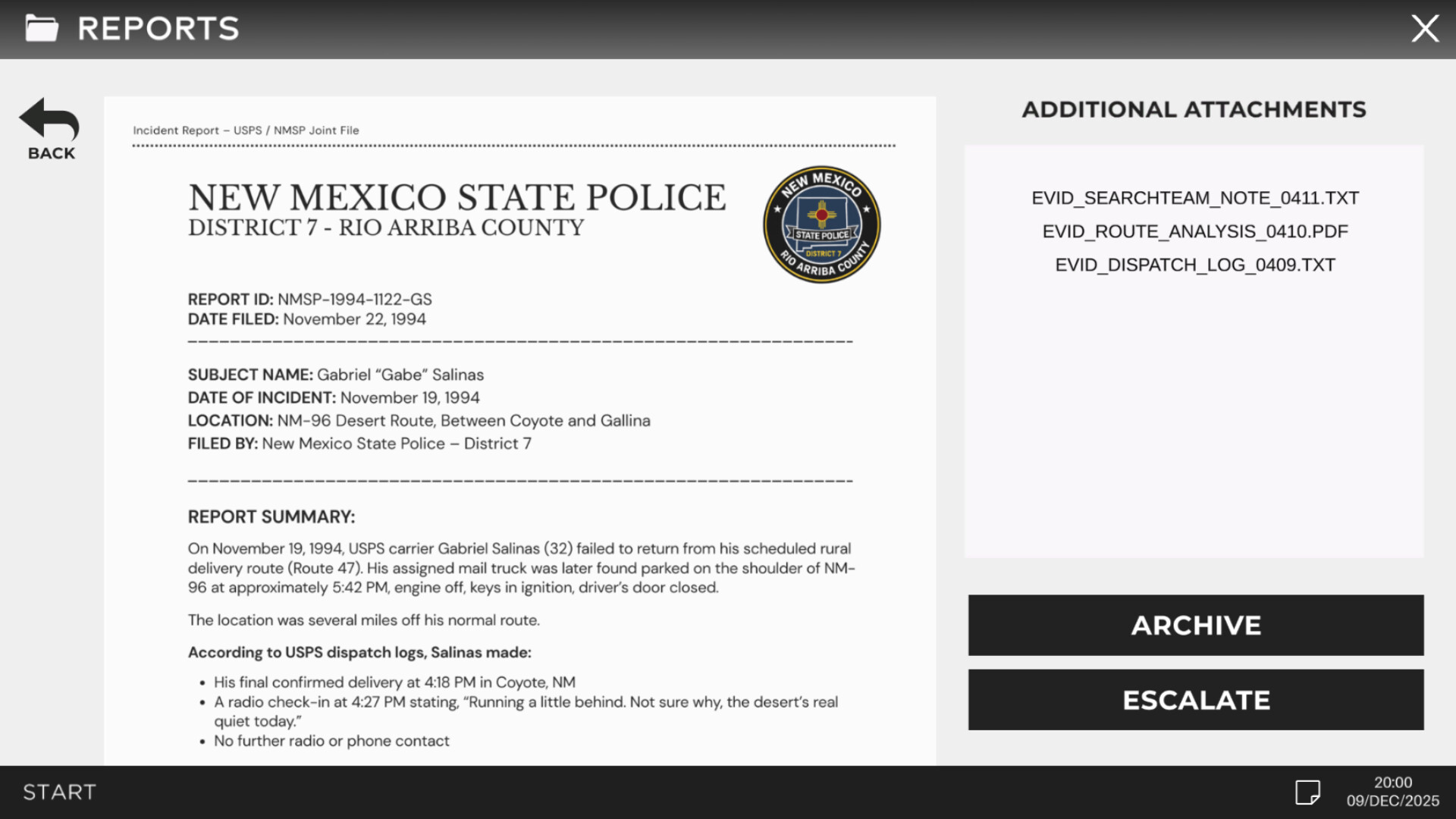Open EVID_ROUTE_ANALYSIS_0410.PDF attachment

[x=1194, y=231]
